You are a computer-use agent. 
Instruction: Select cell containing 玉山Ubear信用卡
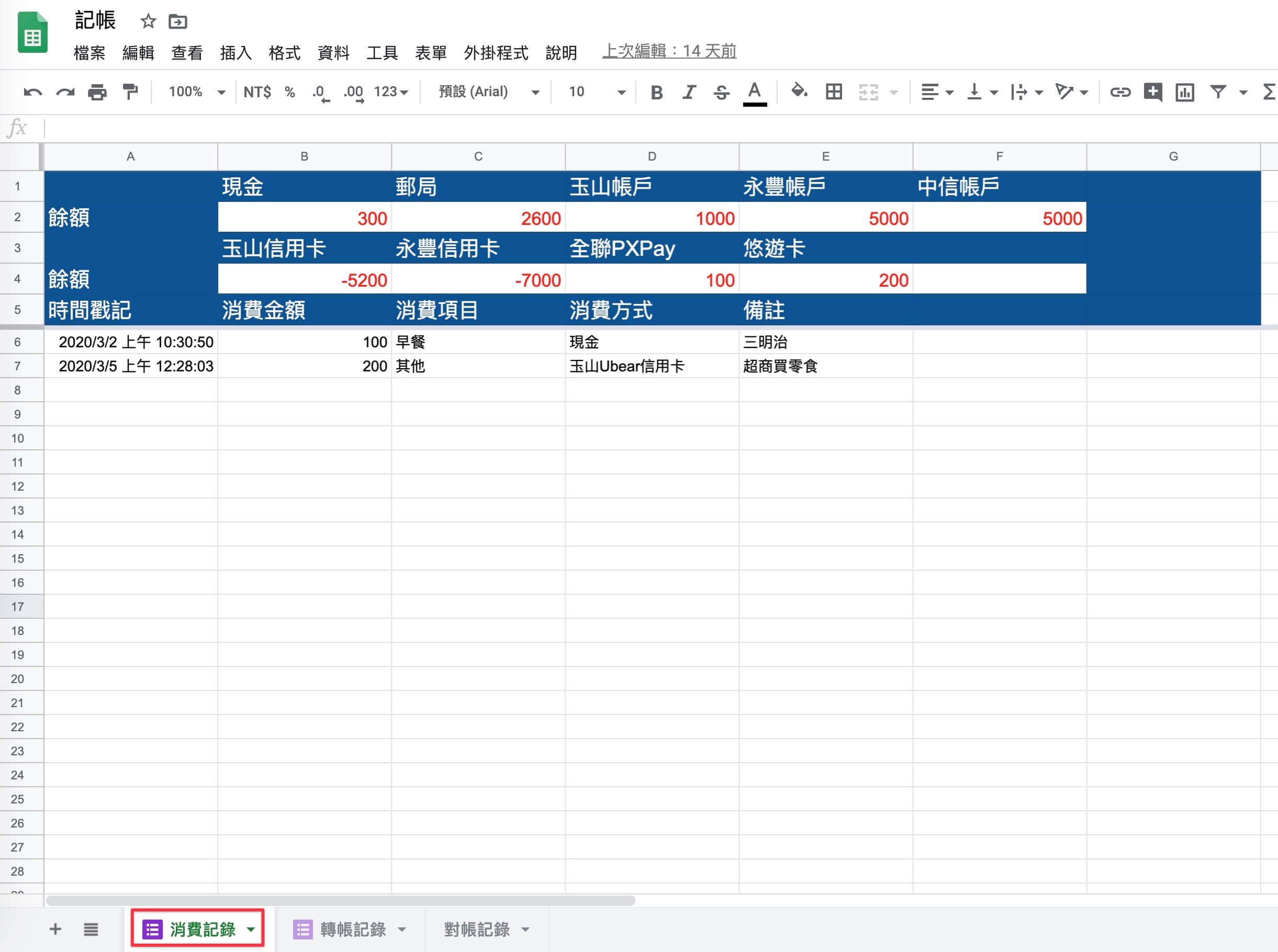coord(652,366)
